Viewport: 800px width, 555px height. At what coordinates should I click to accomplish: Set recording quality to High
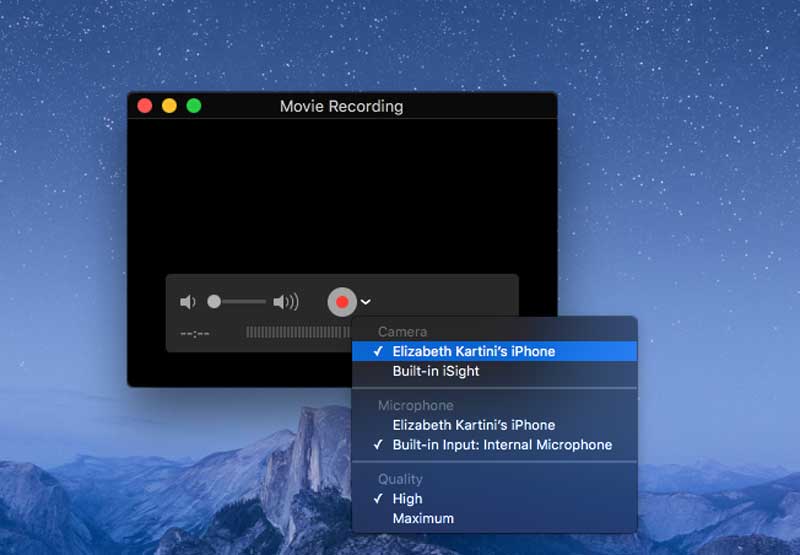point(494,498)
